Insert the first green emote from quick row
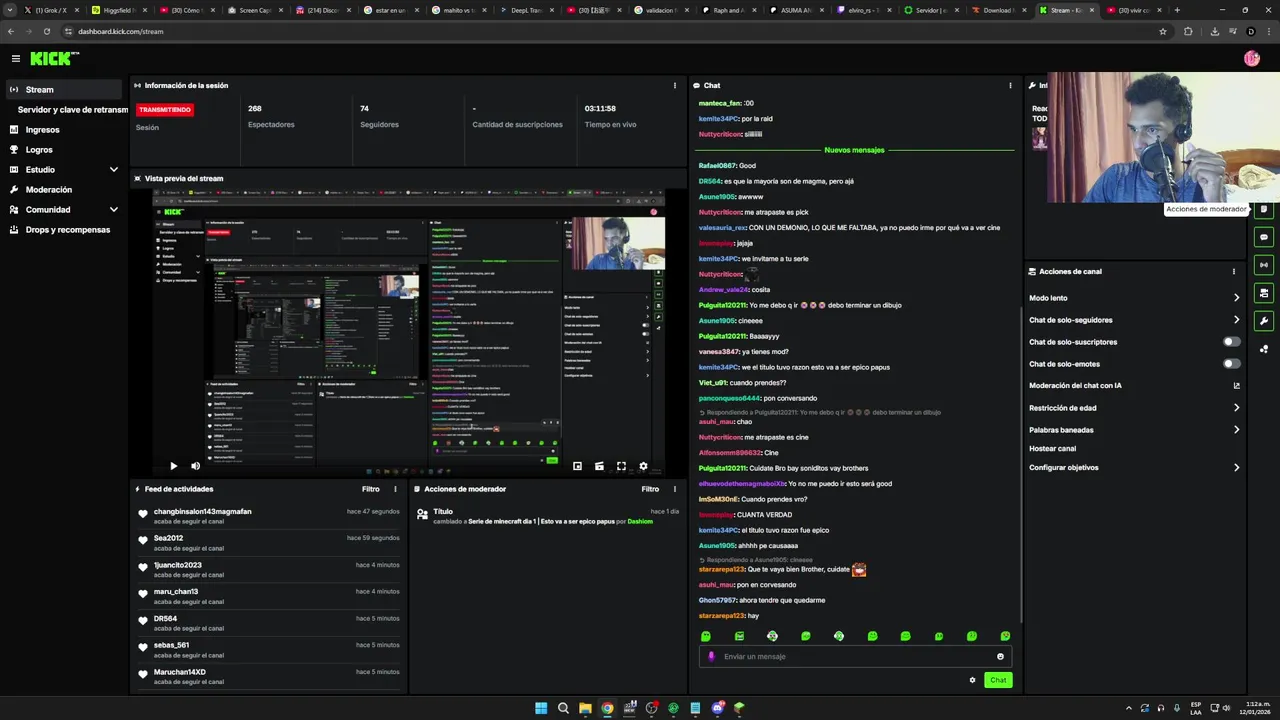The height and width of the screenshot is (720, 1280). pyautogui.click(x=706, y=636)
